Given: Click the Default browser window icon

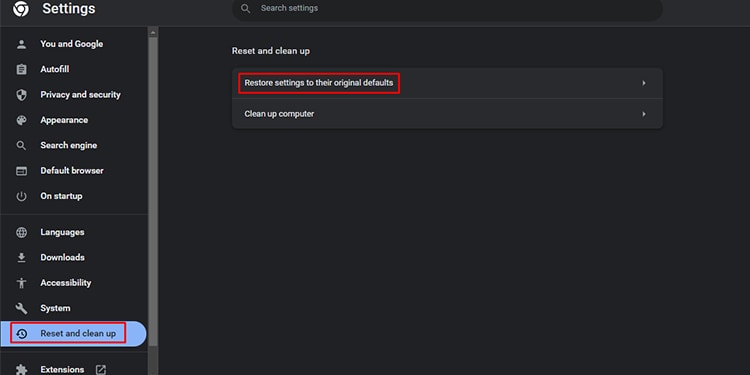Looking at the screenshot, I should 21,171.
